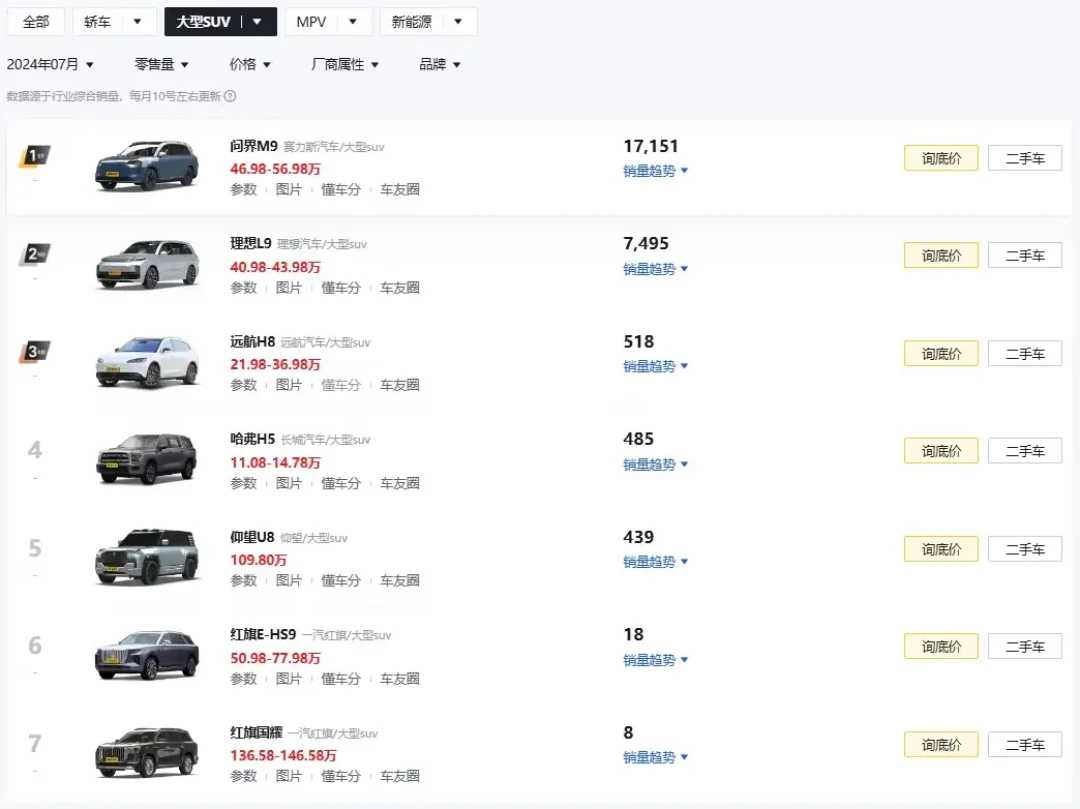Expand 销量趋势 for 远航H8
1080x809 pixels.
[655, 366]
